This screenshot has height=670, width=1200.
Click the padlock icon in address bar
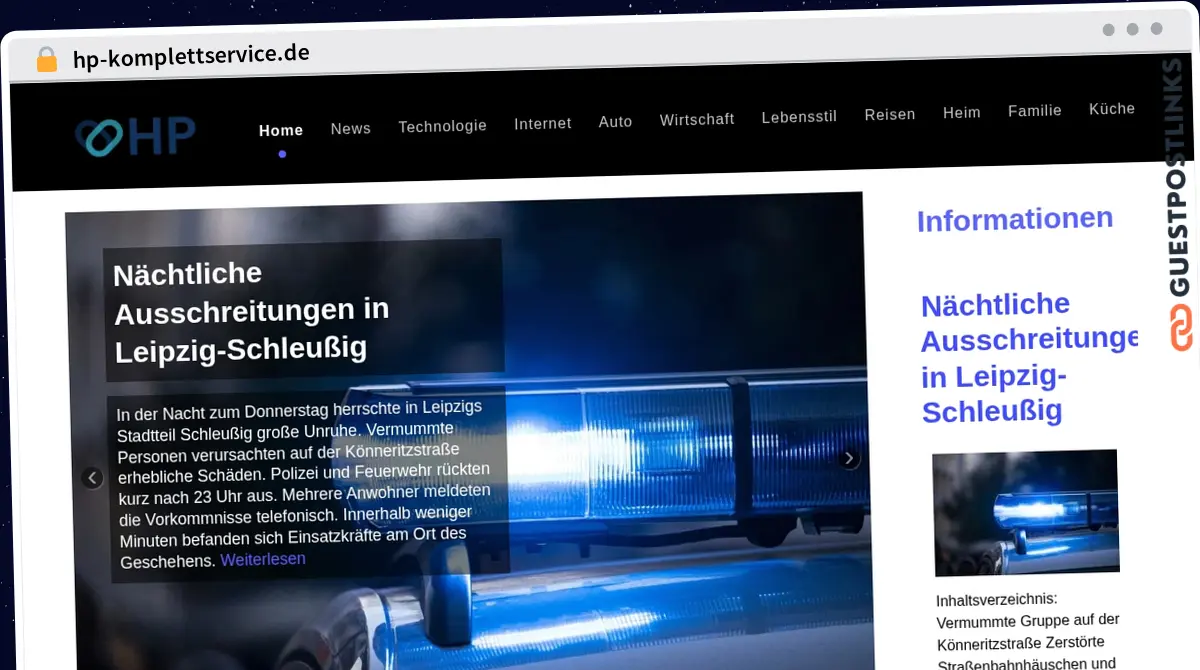pyautogui.click(x=46, y=59)
